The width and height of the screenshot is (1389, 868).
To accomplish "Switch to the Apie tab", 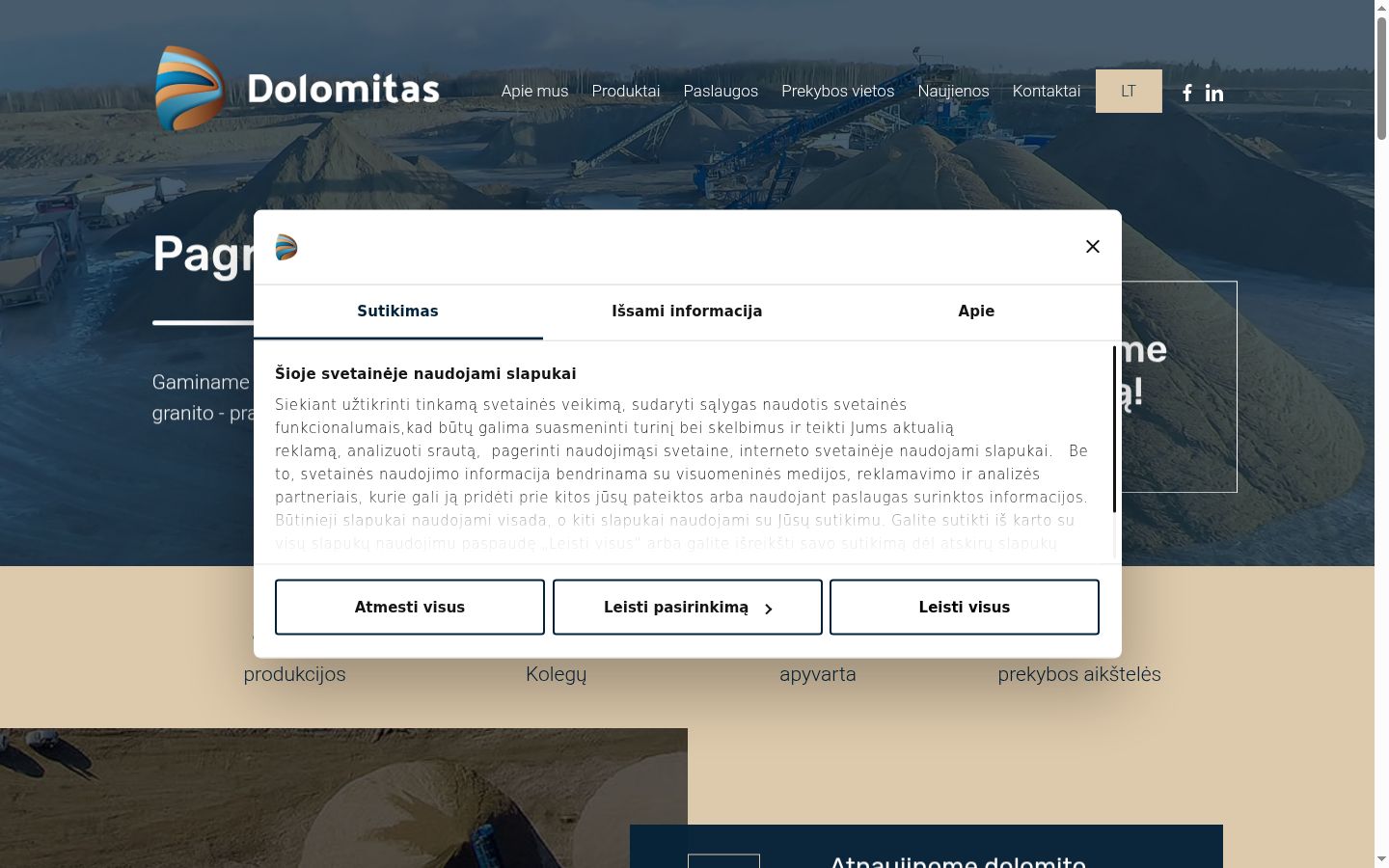I will tap(976, 312).
